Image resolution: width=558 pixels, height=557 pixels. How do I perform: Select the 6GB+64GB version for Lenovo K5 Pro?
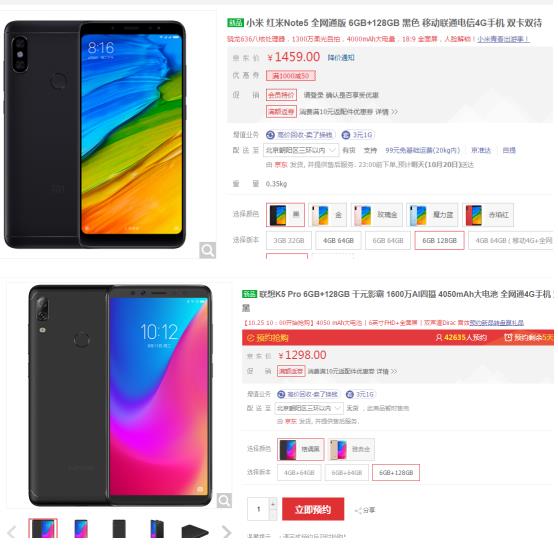click(347, 473)
